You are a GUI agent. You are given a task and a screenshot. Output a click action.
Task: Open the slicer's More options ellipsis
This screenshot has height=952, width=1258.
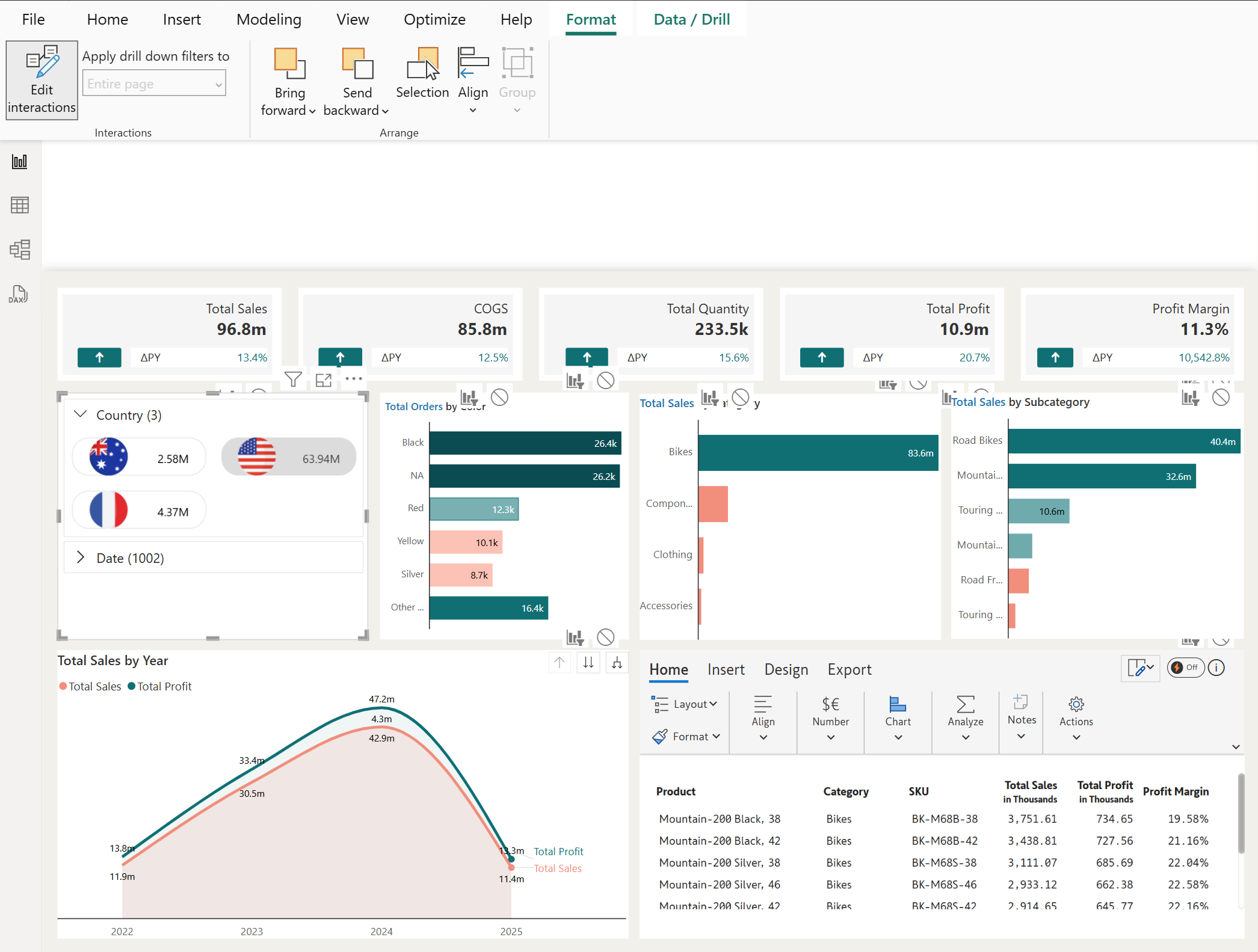[x=354, y=379]
